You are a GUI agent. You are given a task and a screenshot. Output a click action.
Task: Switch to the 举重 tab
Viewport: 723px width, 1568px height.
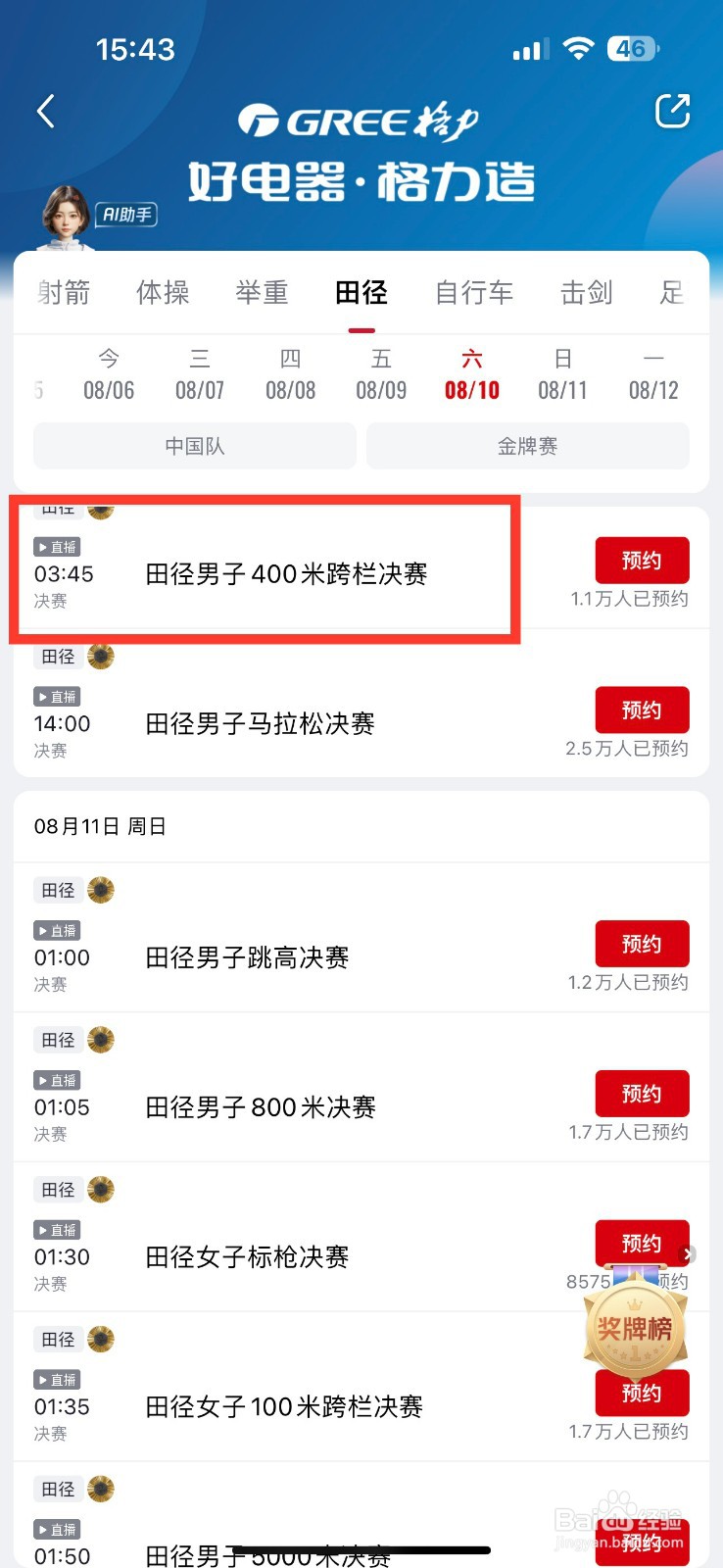(262, 292)
